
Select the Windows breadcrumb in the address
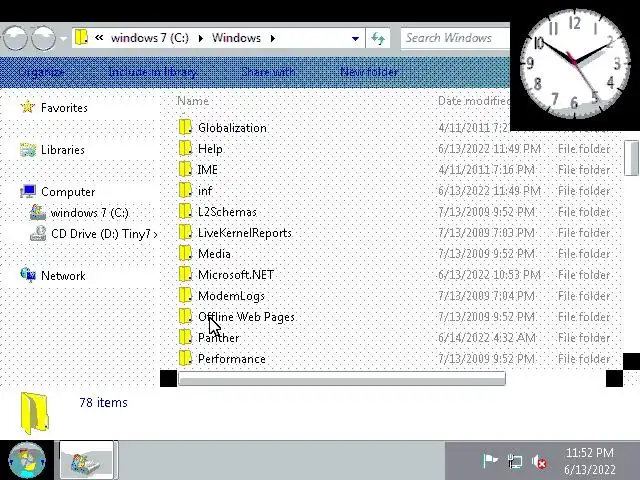(x=236, y=38)
